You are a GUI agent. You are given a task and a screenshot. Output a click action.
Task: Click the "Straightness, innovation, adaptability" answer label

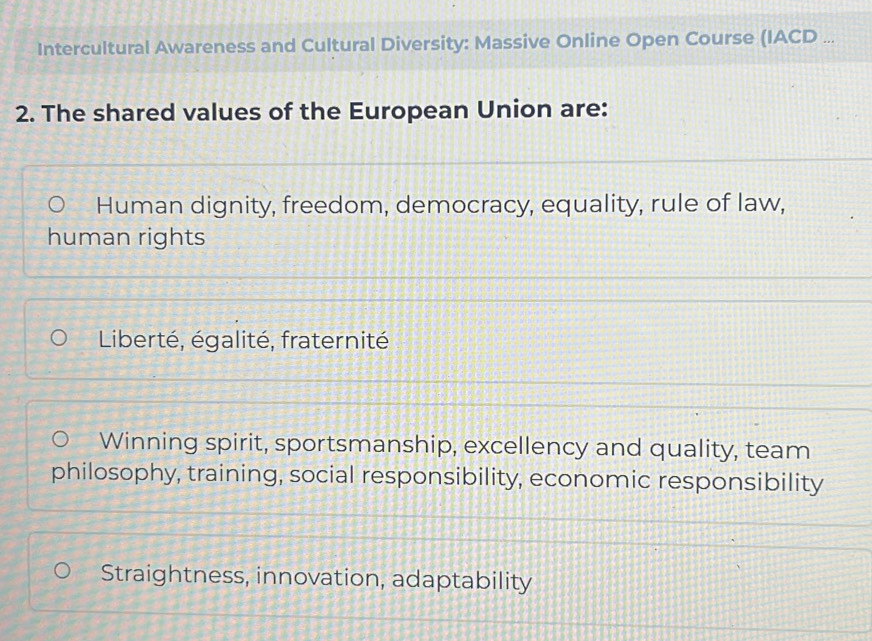(316, 577)
